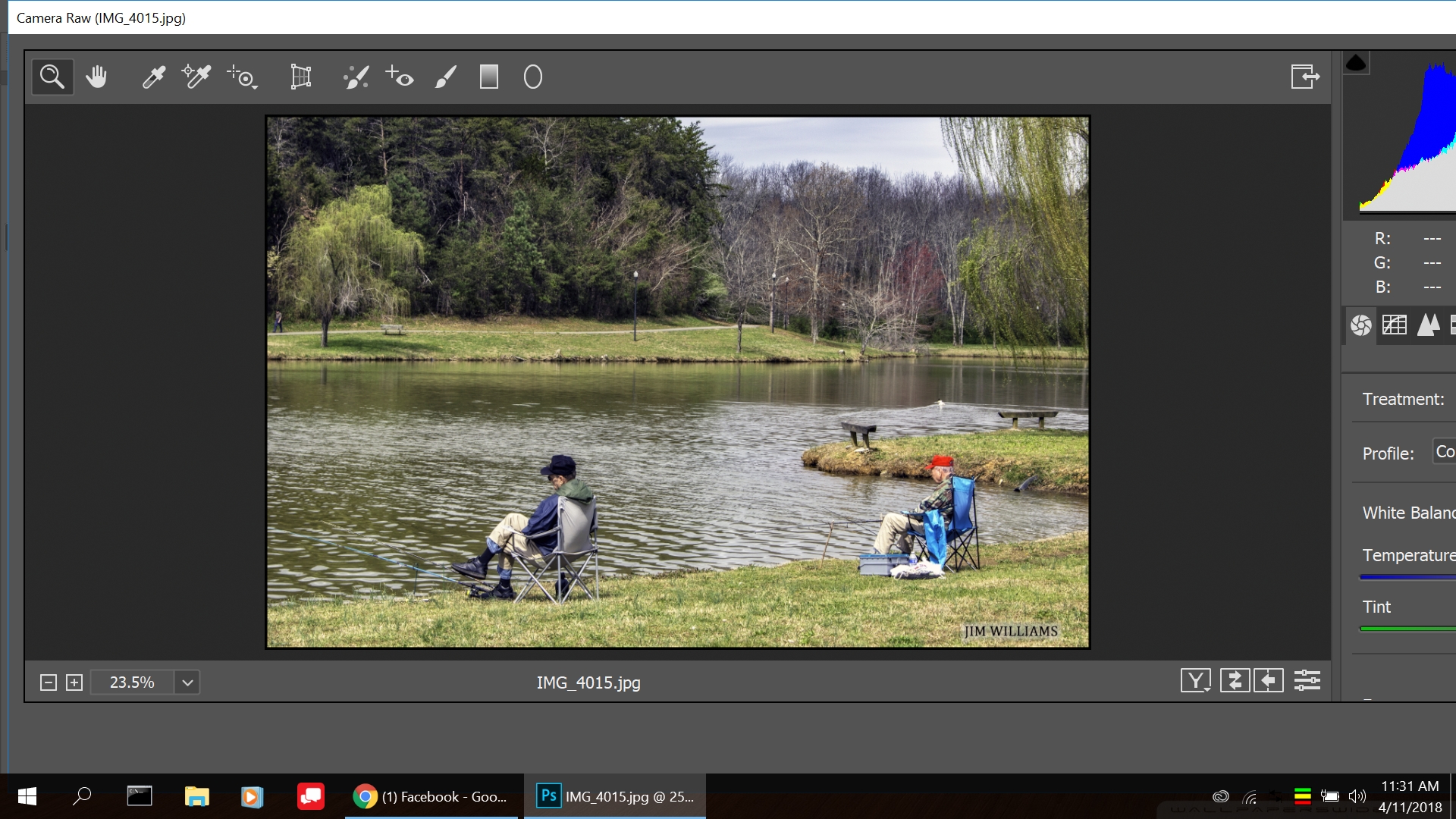1456x819 pixels.
Task: Switch to Photoshop IMG_4015.jpg taskbar button
Action: coord(615,796)
